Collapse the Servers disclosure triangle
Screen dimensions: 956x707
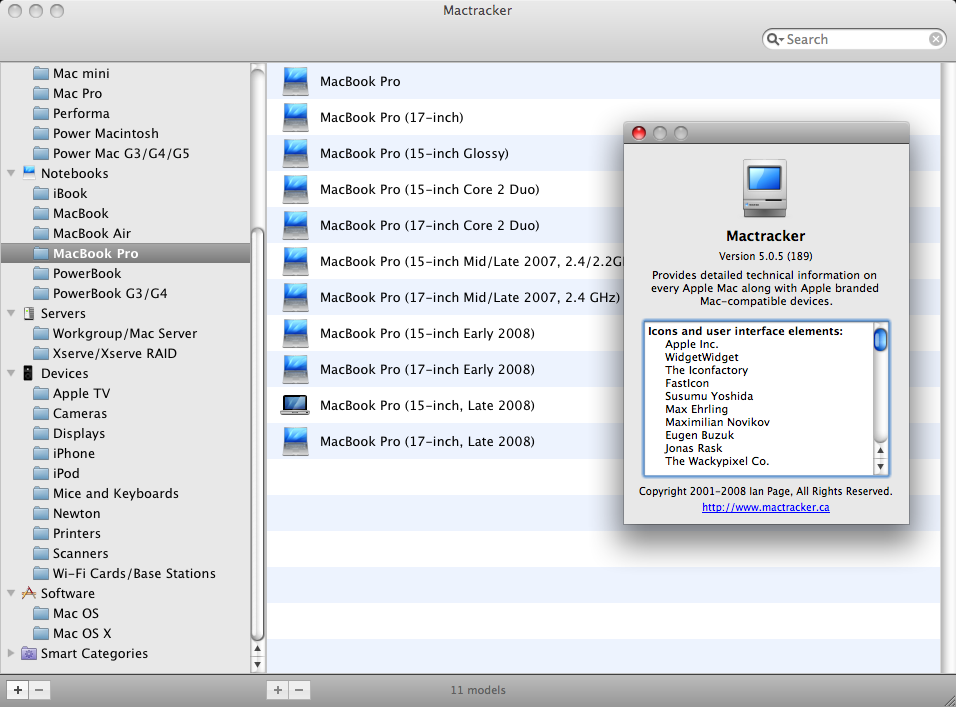click(12, 313)
